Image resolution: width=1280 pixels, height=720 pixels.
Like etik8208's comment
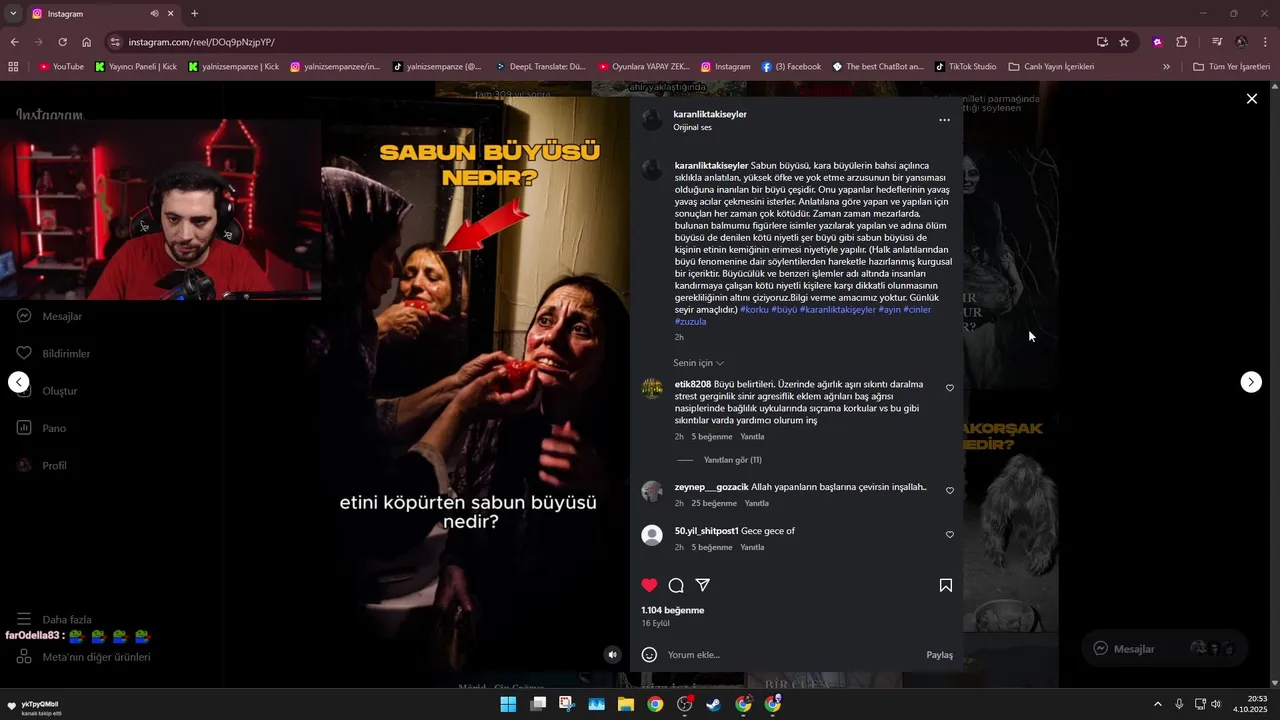click(950, 388)
